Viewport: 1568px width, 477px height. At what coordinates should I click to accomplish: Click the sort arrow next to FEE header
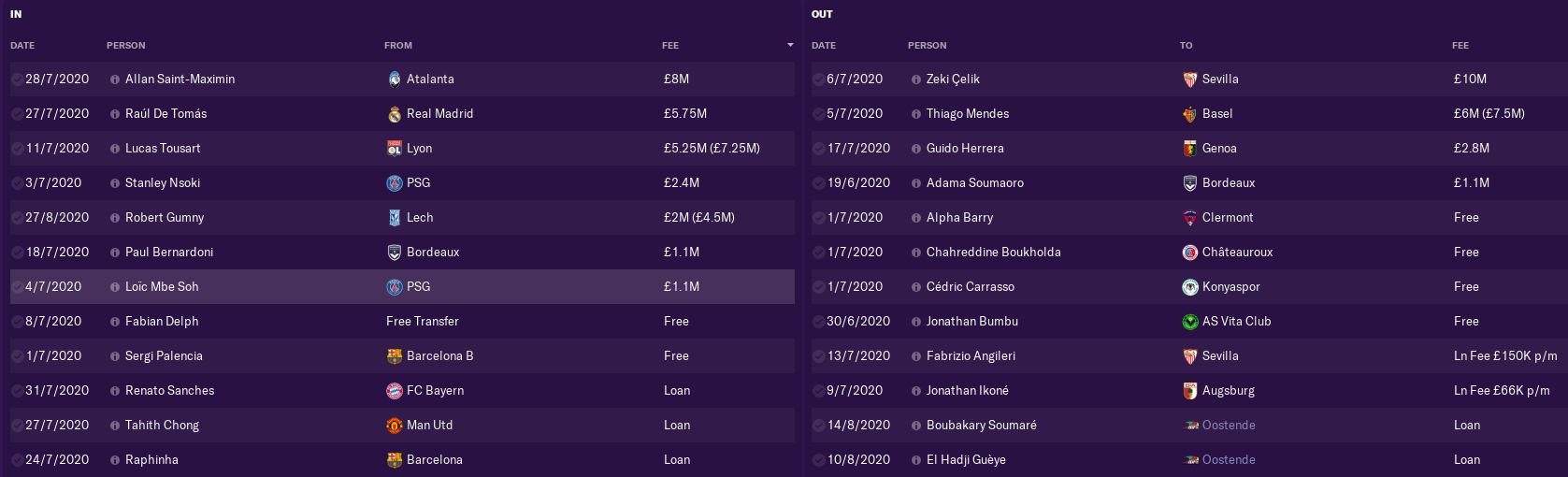(790, 45)
